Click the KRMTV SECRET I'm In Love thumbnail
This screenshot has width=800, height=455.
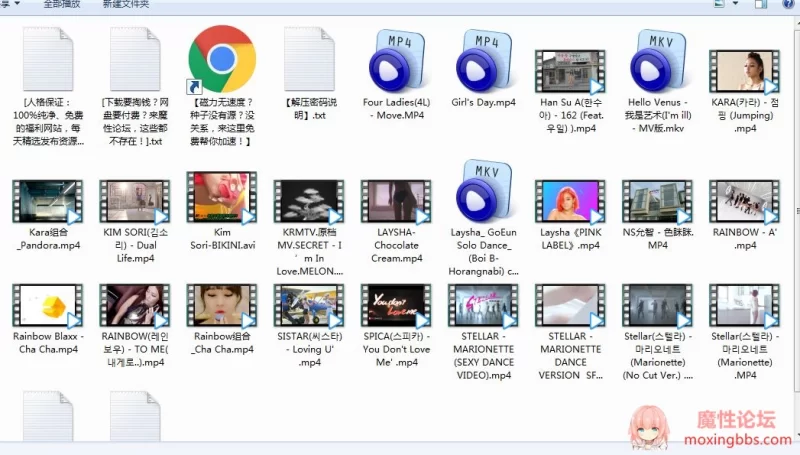tap(309, 201)
